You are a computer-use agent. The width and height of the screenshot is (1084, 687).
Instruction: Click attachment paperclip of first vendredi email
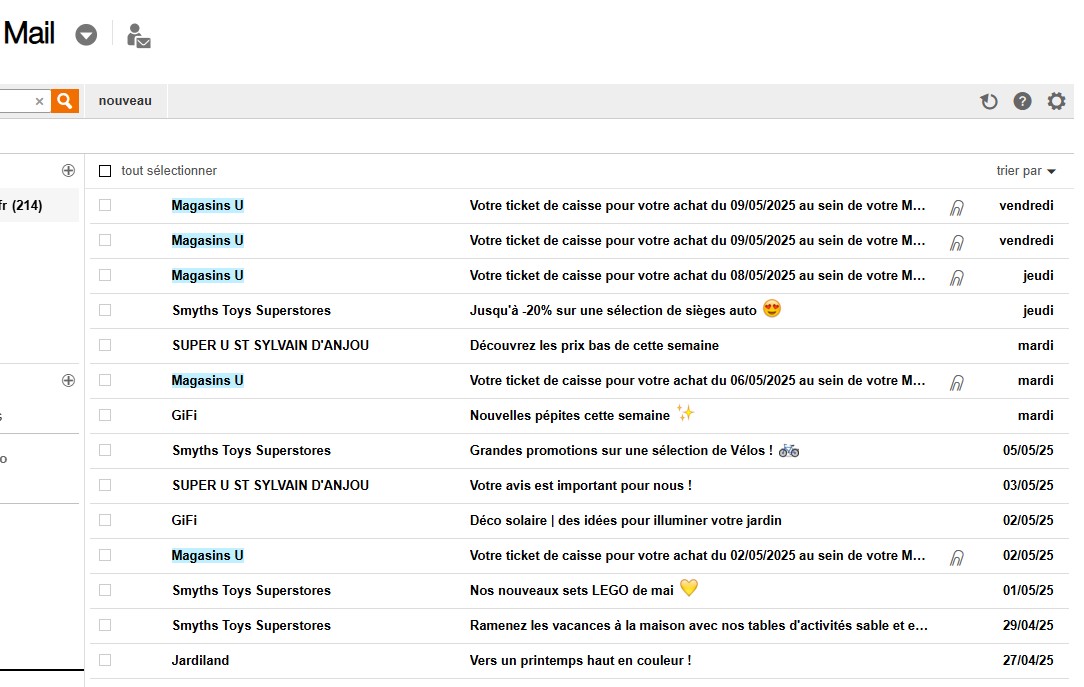(957, 207)
